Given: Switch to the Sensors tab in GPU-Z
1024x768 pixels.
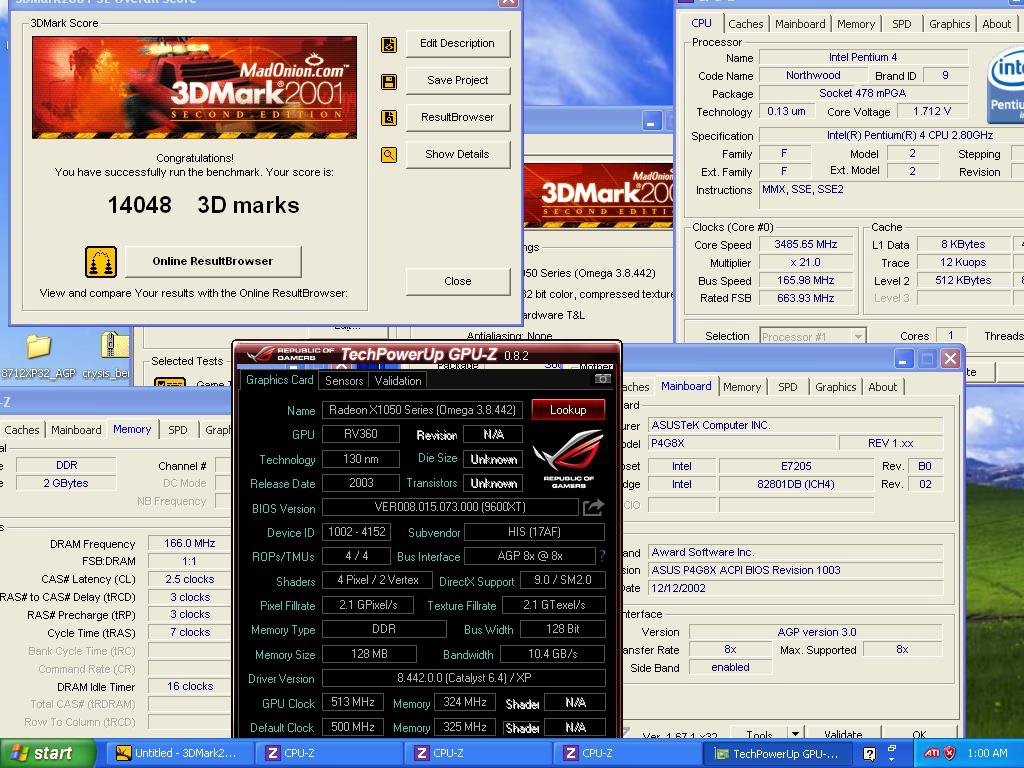Looking at the screenshot, I should pos(344,381).
